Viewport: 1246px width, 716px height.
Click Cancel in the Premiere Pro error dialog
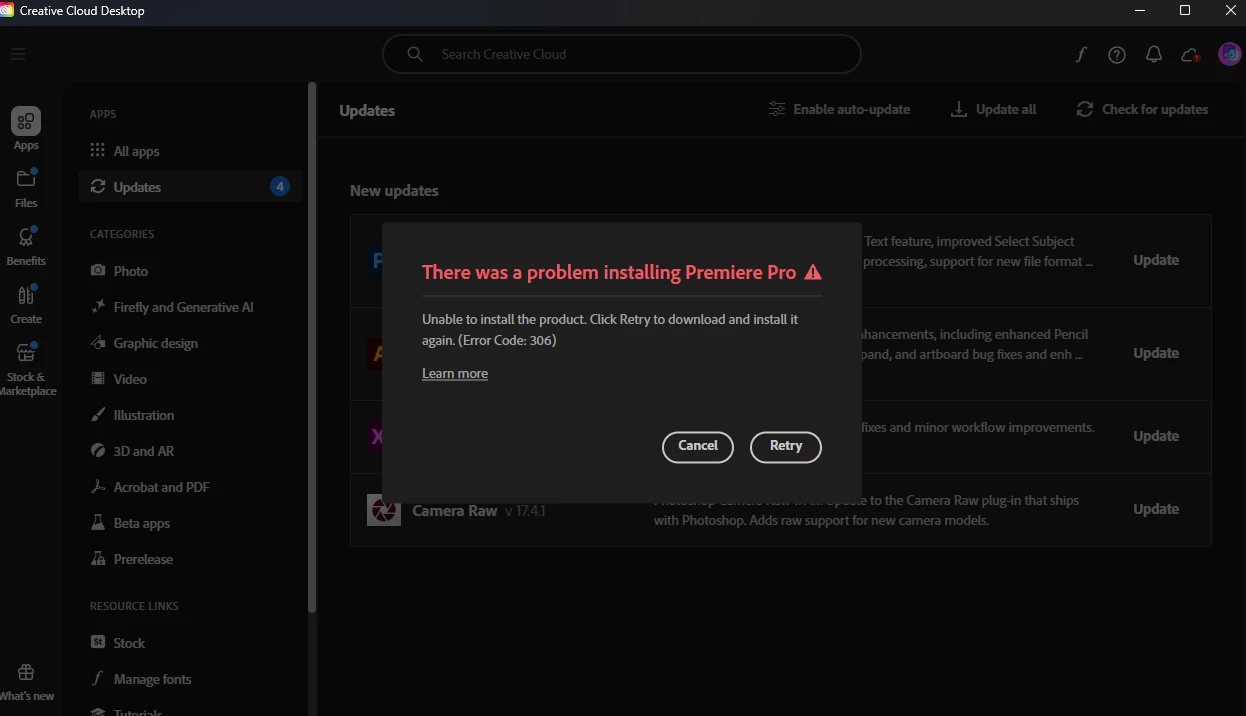click(698, 447)
